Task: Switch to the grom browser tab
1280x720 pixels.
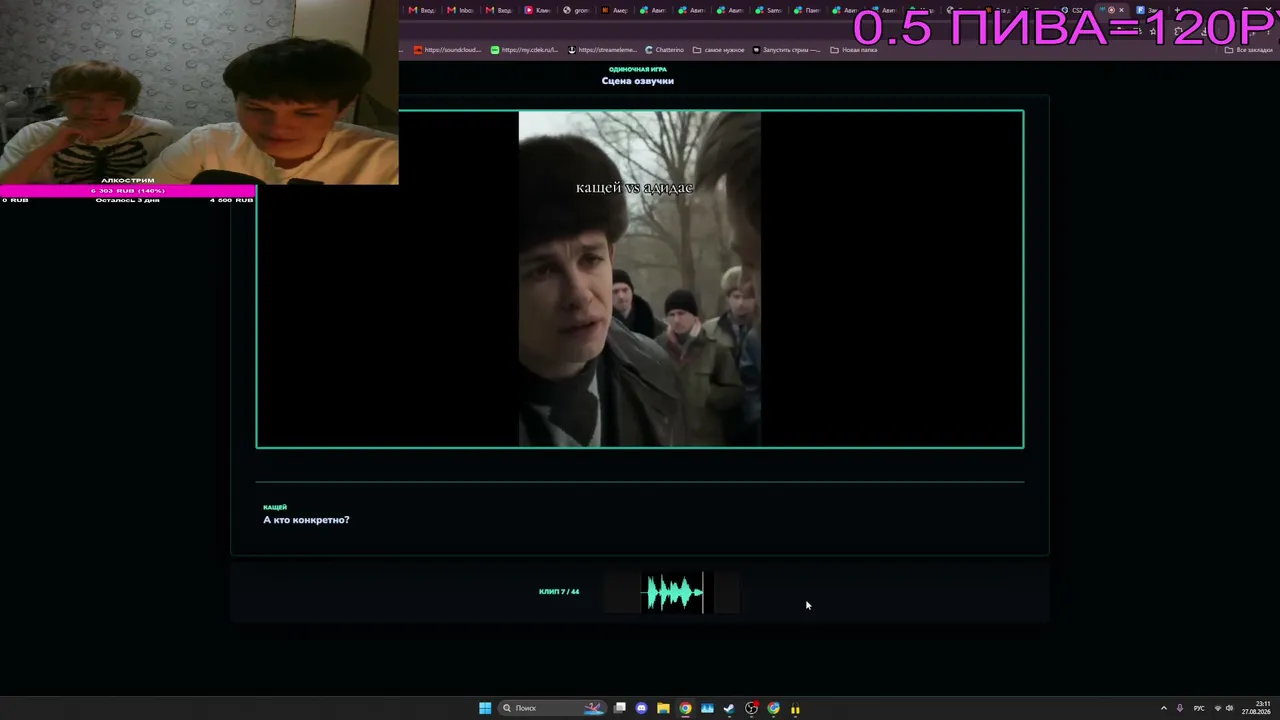Action: tap(576, 10)
